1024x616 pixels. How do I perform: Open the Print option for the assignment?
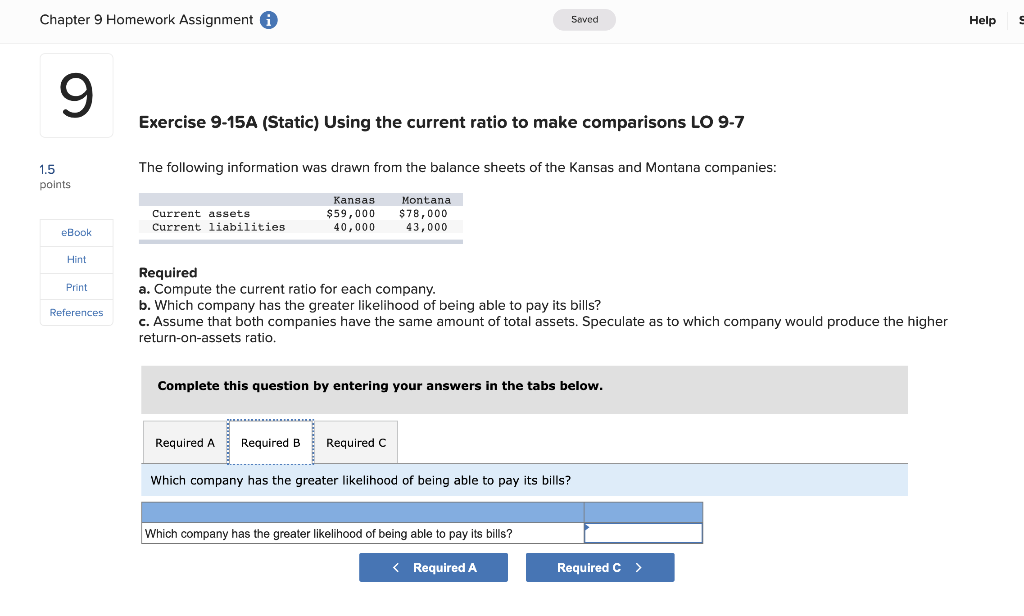pos(76,287)
